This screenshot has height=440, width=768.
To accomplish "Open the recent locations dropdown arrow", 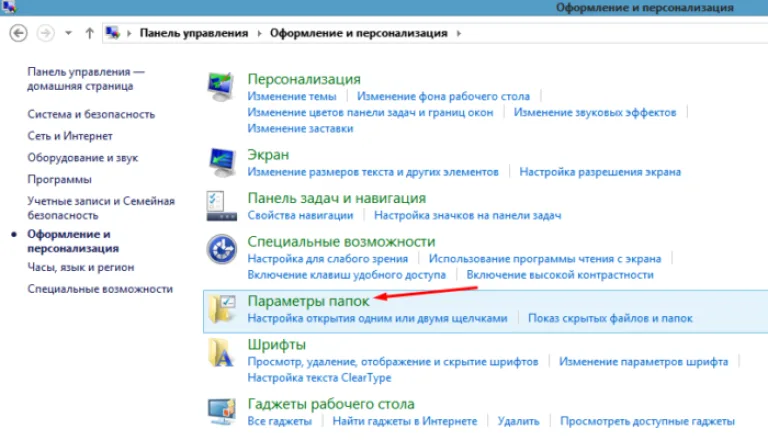I will [69, 33].
